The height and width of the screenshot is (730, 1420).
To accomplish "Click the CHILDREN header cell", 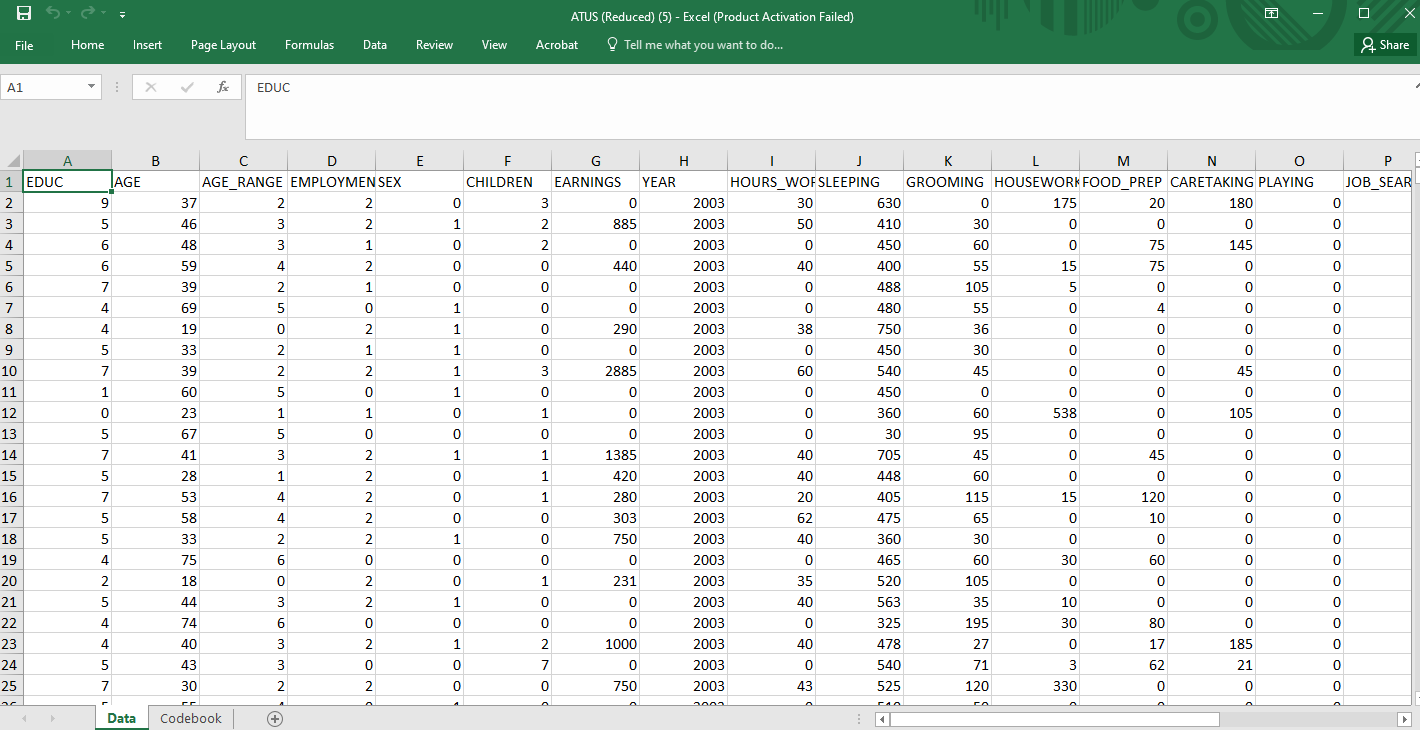I will (x=507, y=182).
